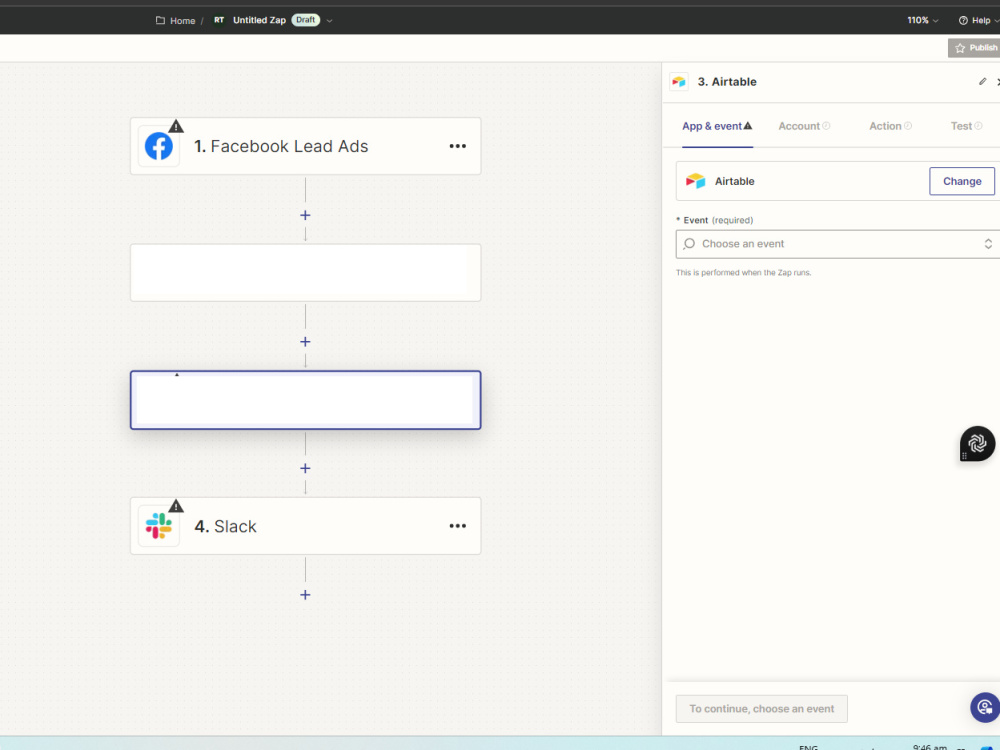The height and width of the screenshot is (750, 1000).
Task: Open the AI copilot floating button
Action: coord(977,443)
